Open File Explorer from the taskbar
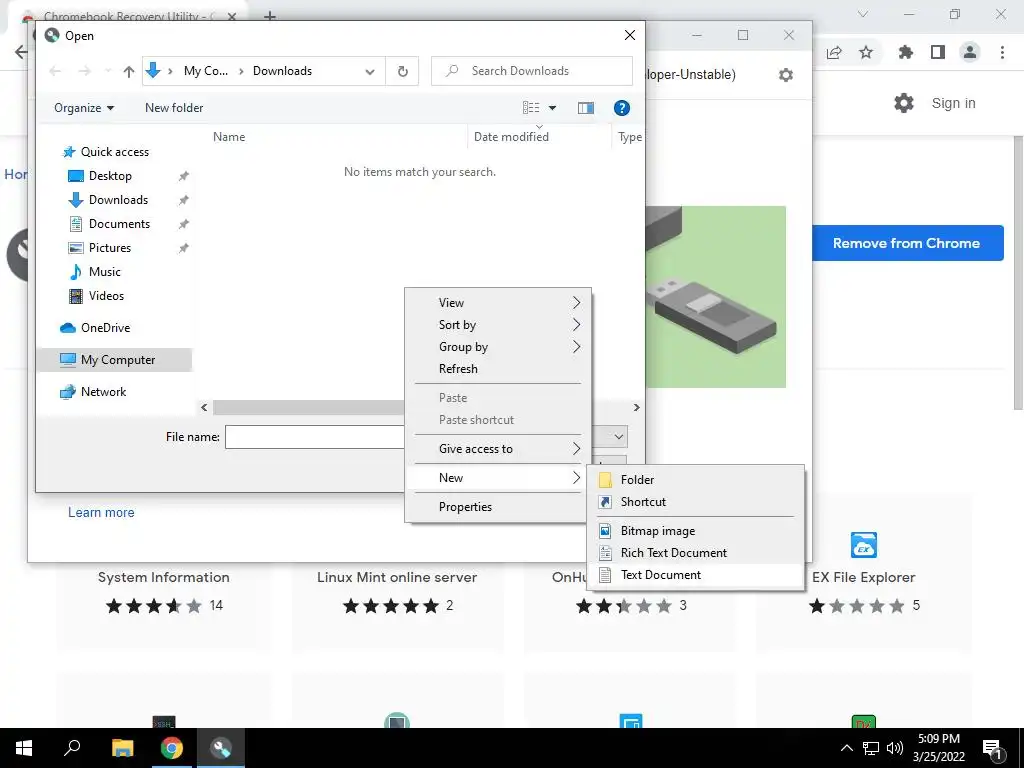The width and height of the screenshot is (1024, 768). (x=122, y=748)
